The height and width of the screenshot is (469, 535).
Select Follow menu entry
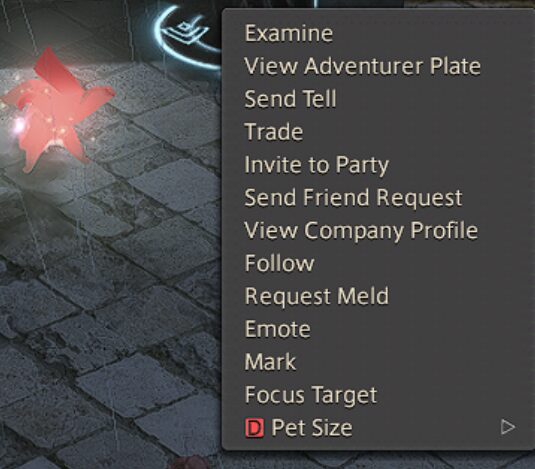click(x=279, y=263)
